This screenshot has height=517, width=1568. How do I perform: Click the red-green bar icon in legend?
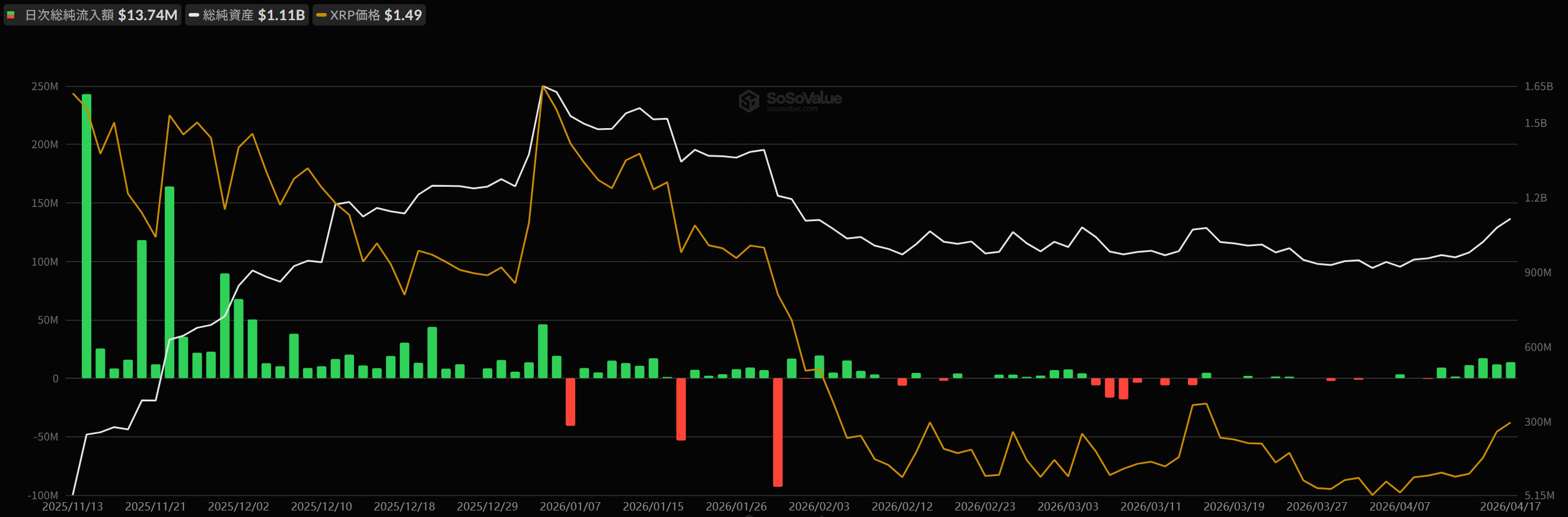pos(11,15)
